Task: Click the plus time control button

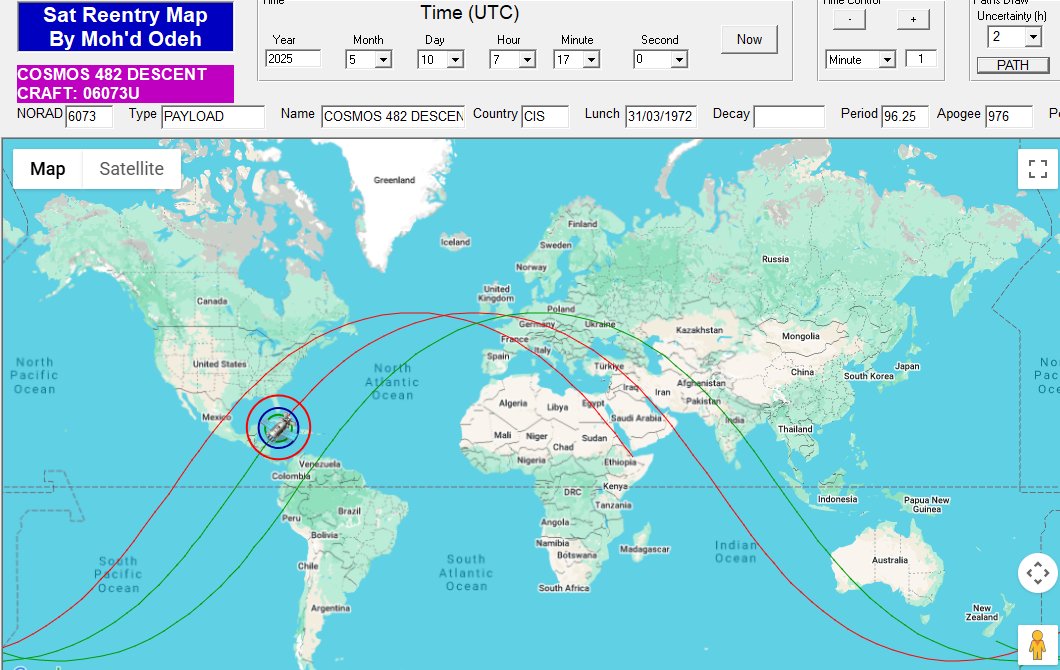Action: pos(912,19)
